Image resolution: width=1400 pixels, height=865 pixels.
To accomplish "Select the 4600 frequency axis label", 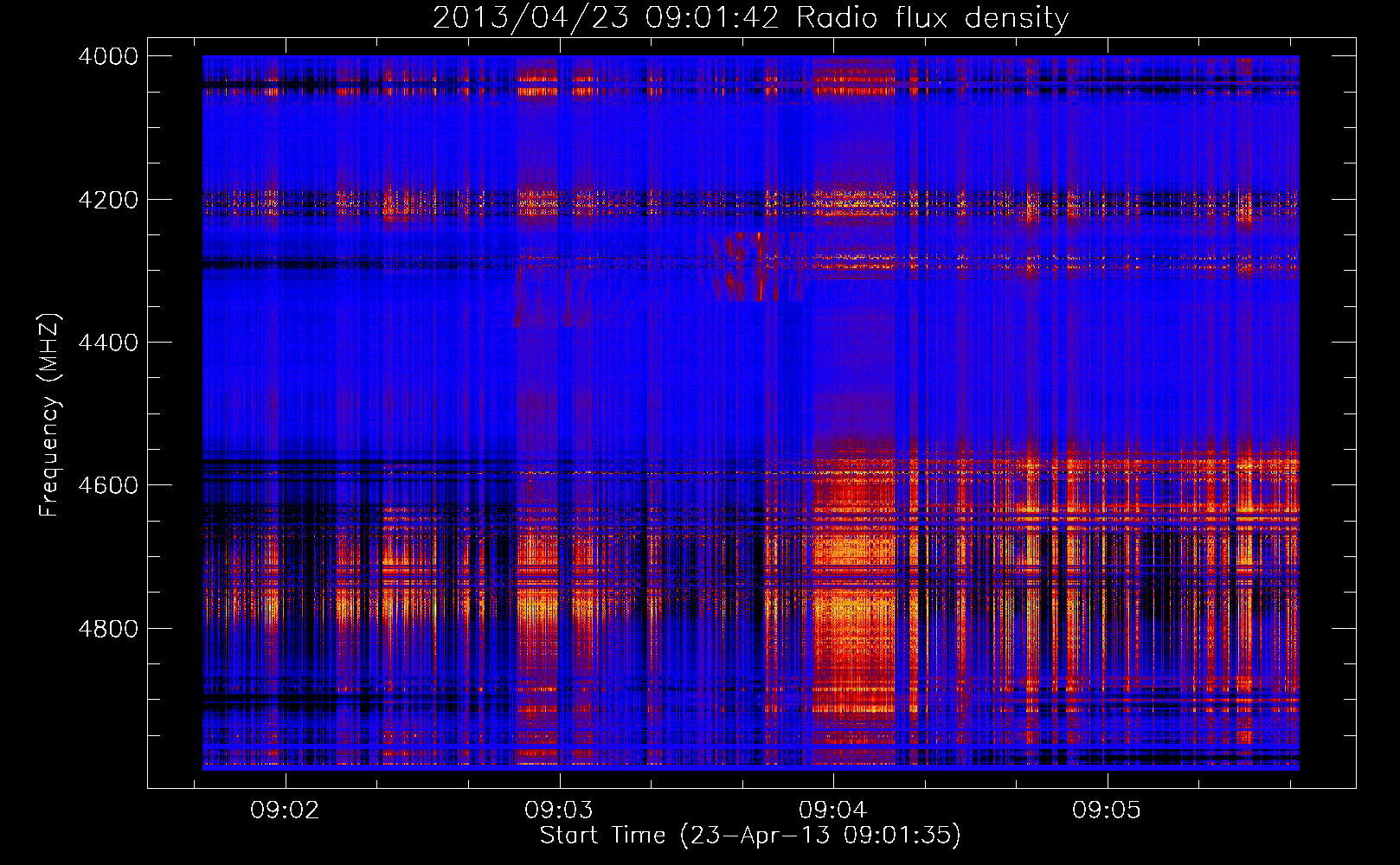I will [x=108, y=485].
